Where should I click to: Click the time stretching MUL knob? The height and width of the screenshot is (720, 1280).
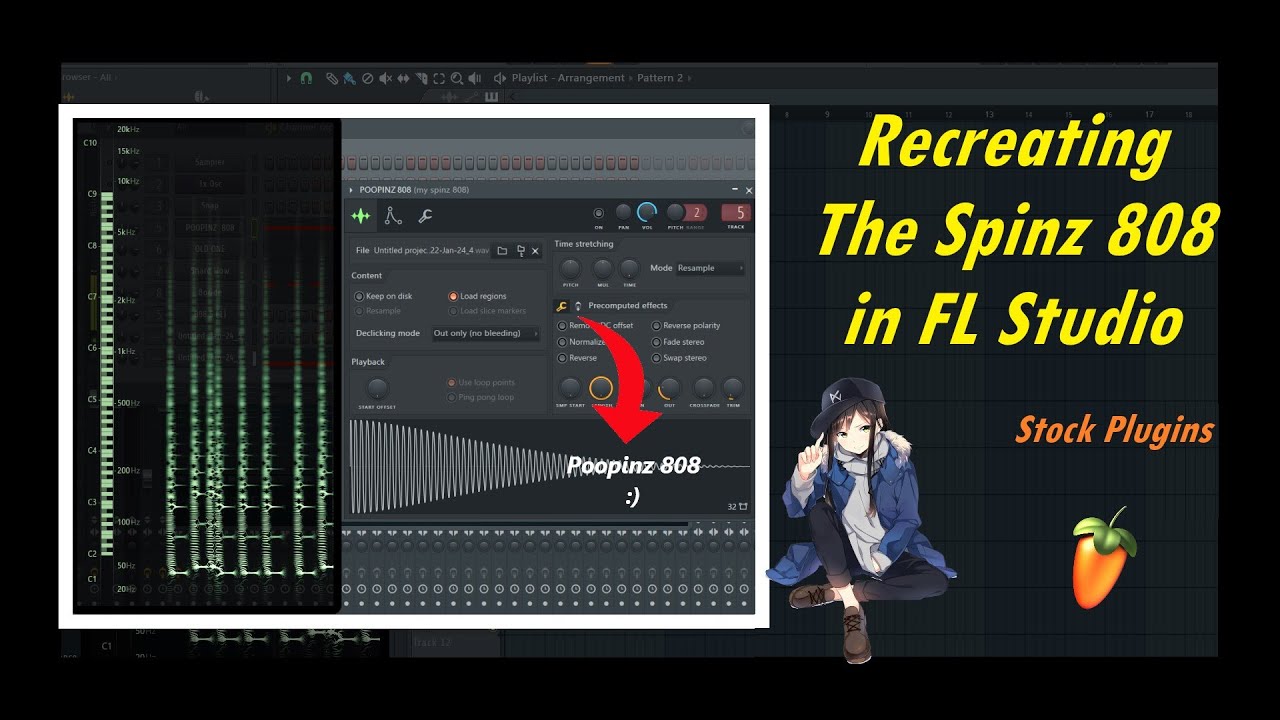[x=602, y=268]
